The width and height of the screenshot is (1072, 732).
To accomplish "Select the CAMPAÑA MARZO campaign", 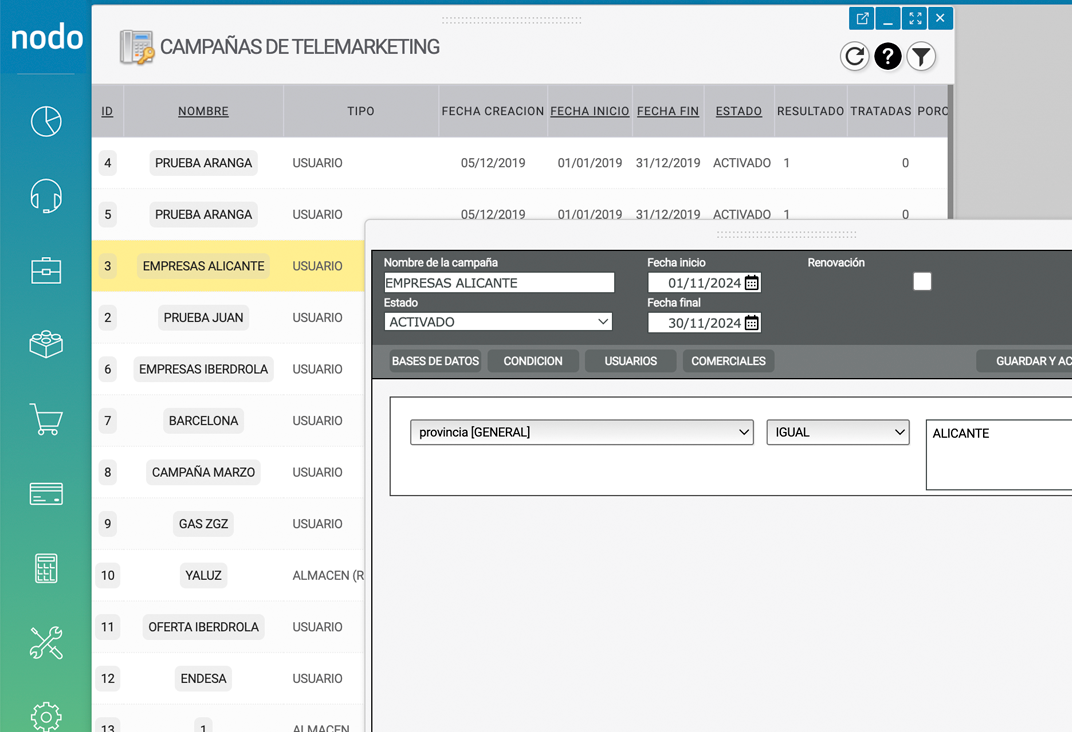I will (x=203, y=472).
